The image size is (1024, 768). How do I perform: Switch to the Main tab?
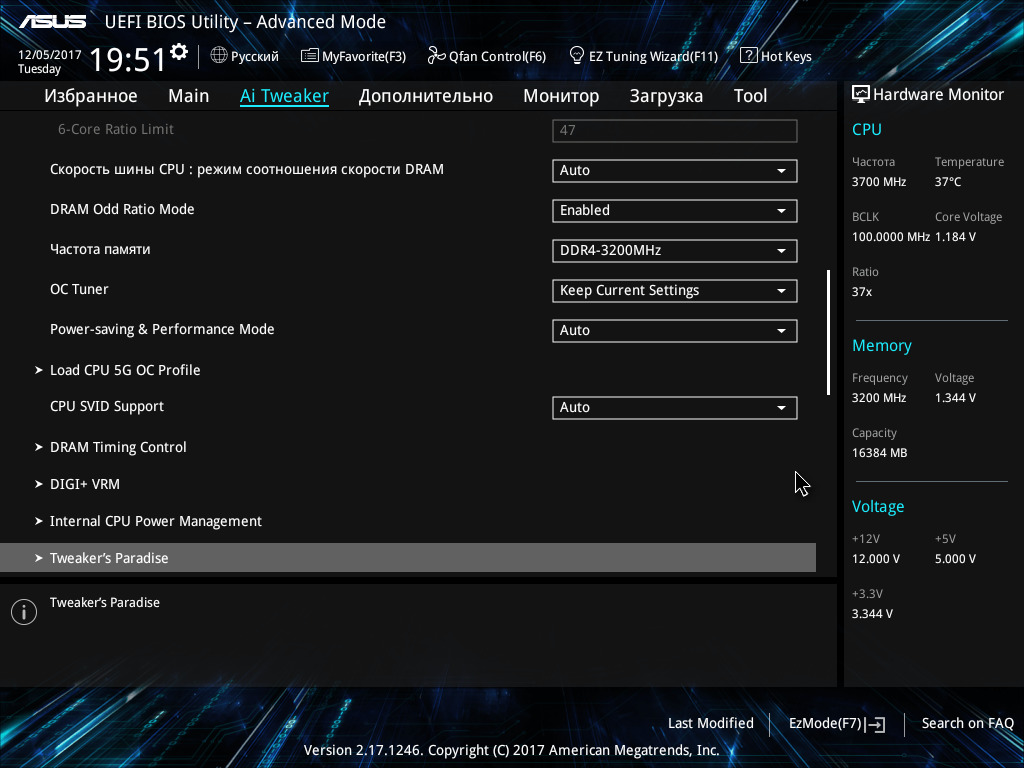189,96
